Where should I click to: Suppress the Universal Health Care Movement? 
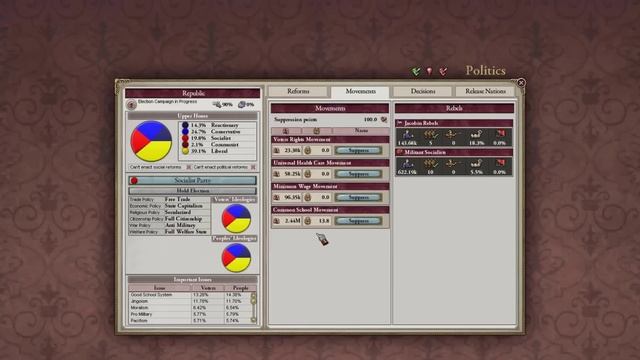pos(358,174)
